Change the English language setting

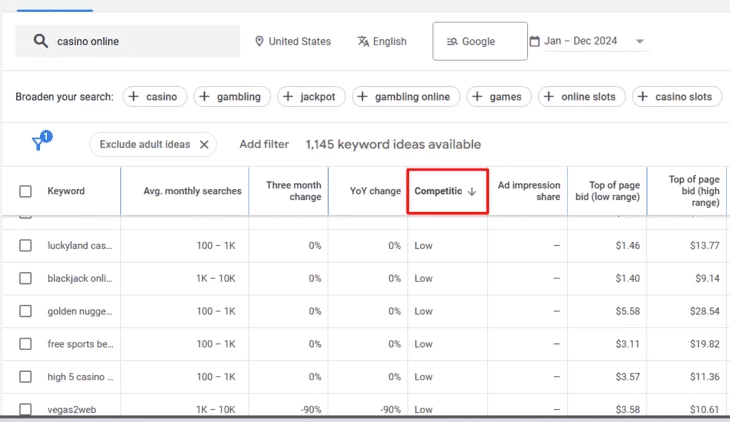click(x=382, y=41)
